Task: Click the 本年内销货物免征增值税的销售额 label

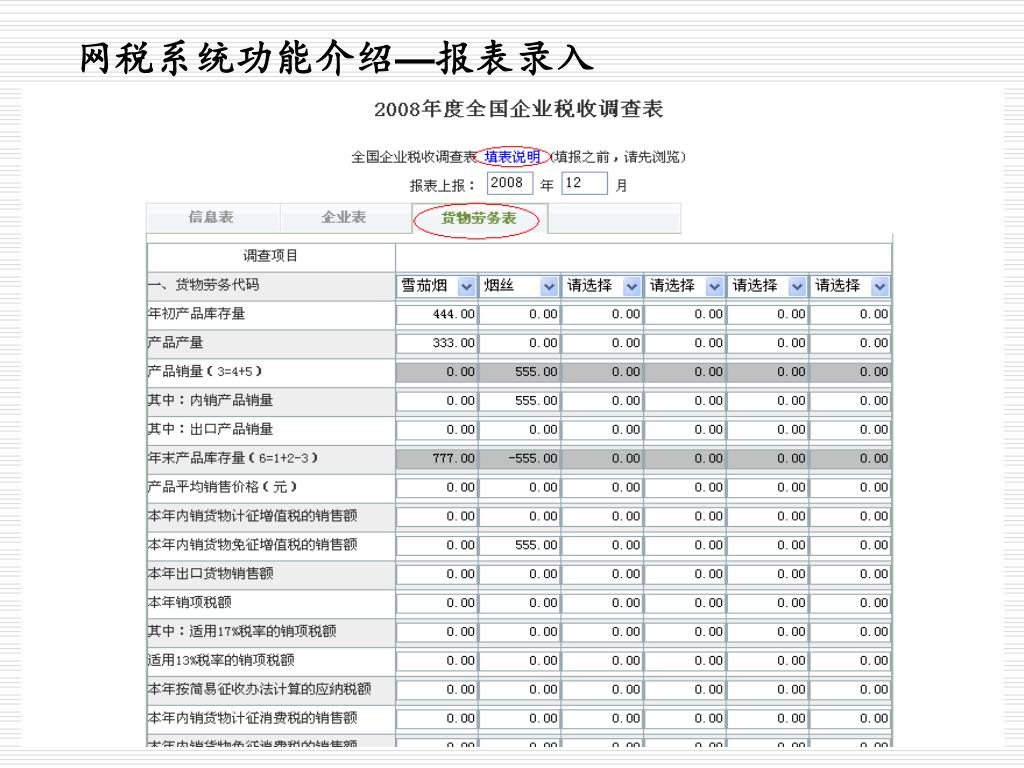Action: pyautogui.click(x=252, y=544)
